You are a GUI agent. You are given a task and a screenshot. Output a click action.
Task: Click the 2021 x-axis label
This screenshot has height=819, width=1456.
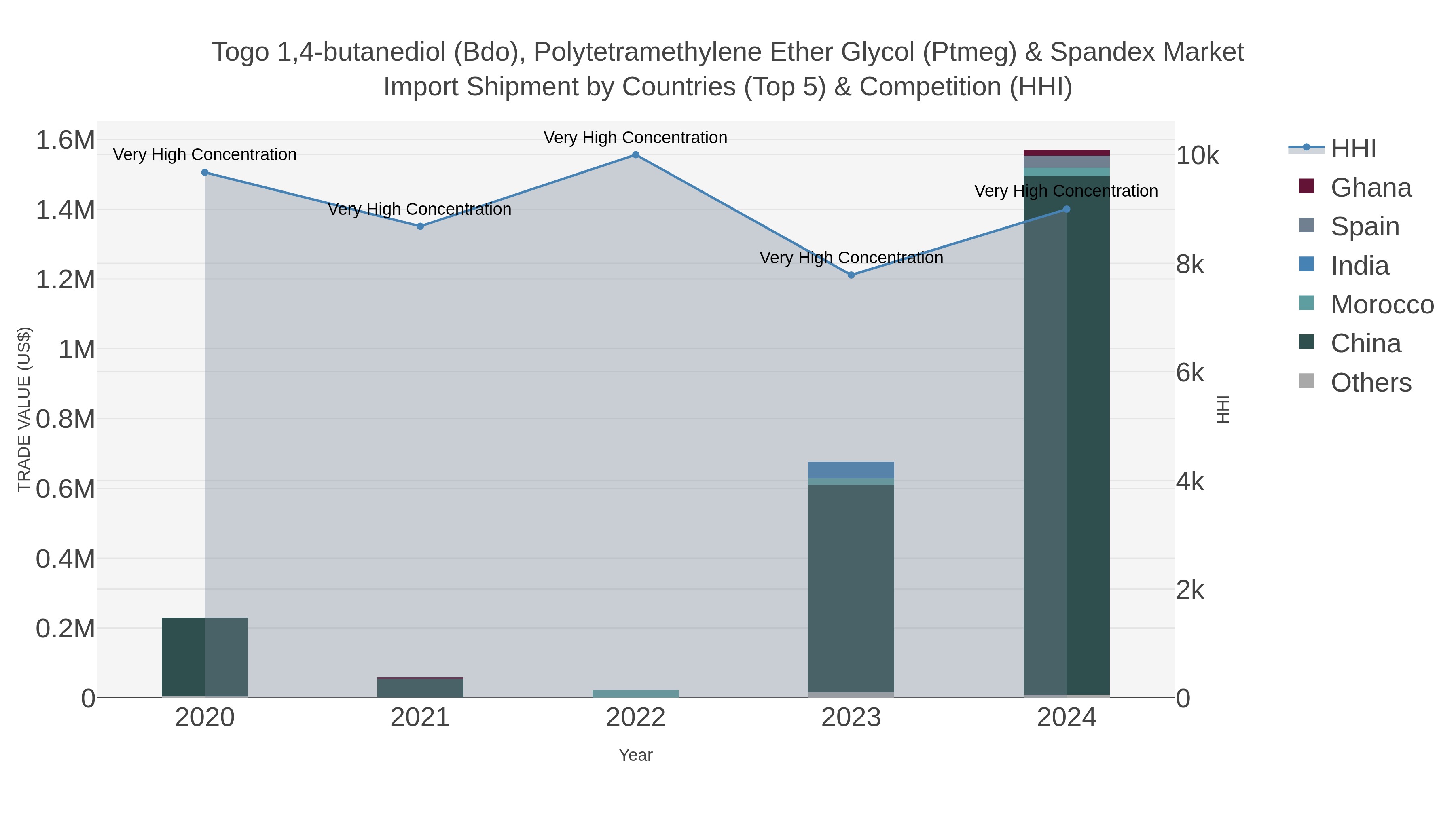(x=420, y=718)
